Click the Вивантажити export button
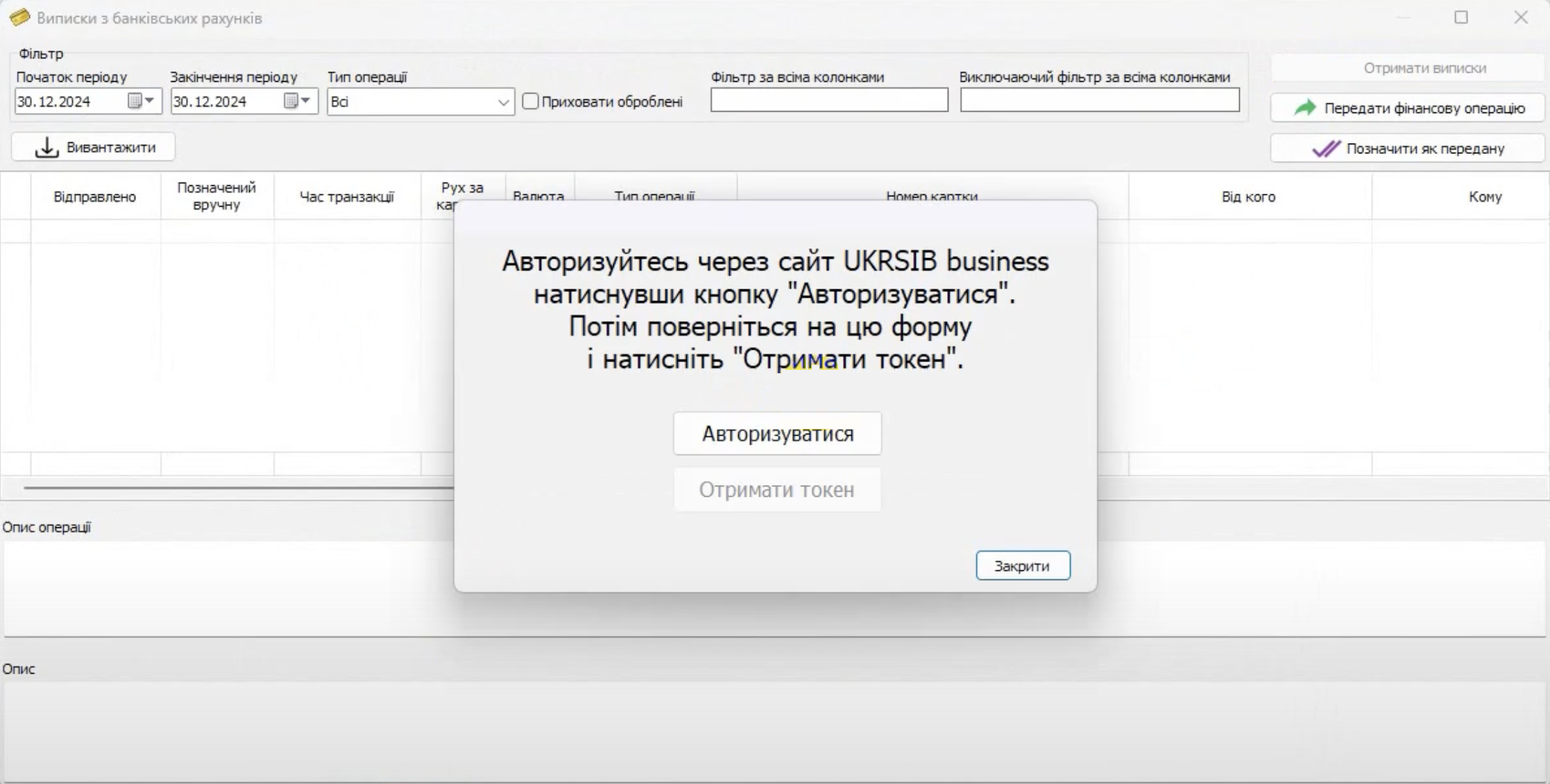Viewport: 1550px width, 784px height. pyautogui.click(x=92, y=146)
